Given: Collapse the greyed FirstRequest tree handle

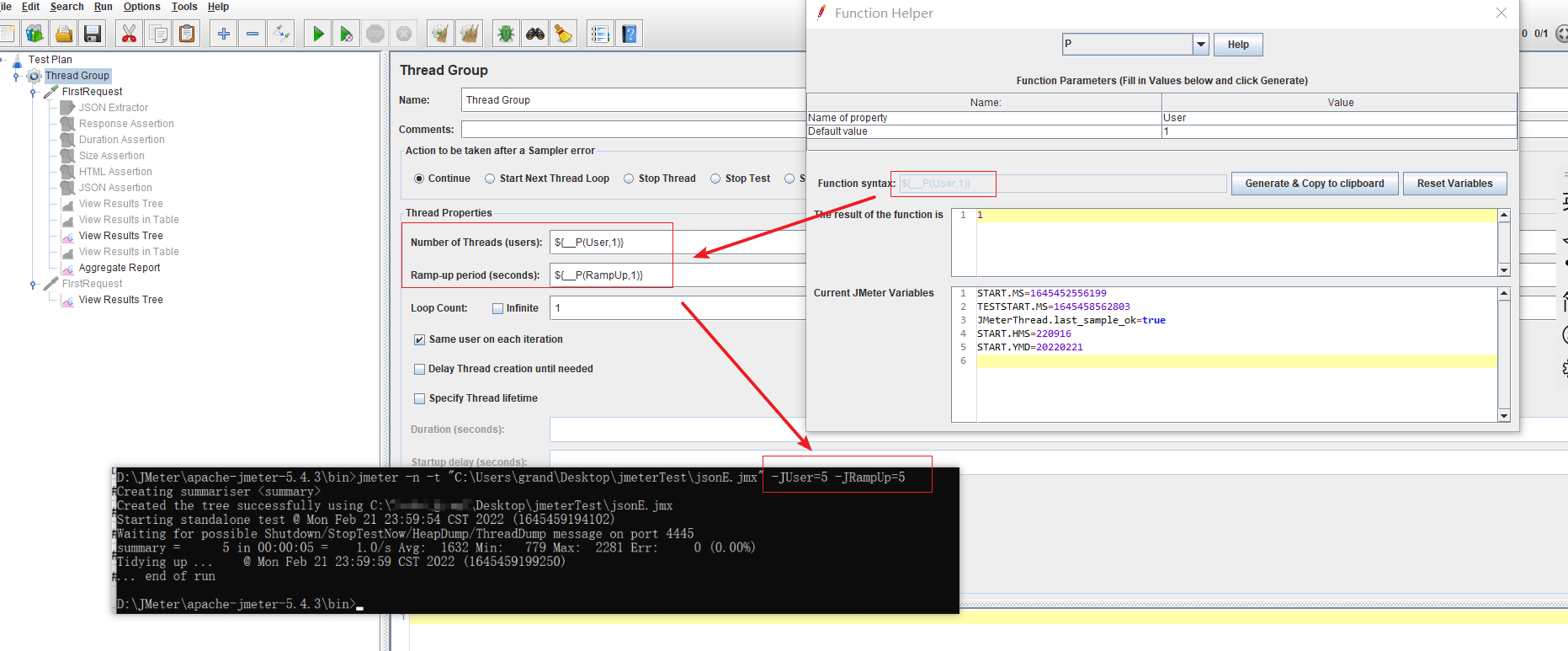Looking at the screenshot, I should tap(33, 284).
